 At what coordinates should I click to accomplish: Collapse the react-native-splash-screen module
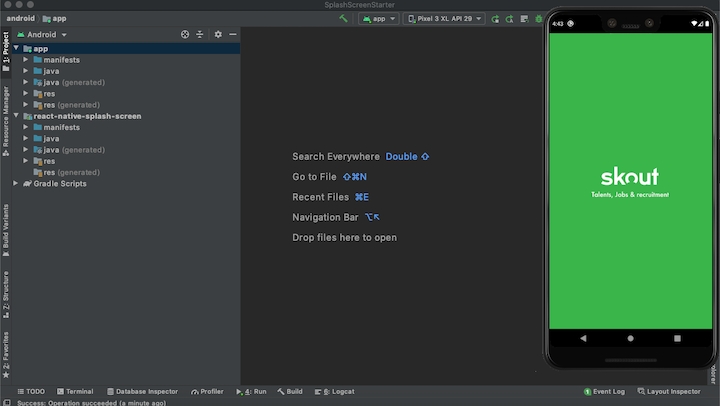click(x=16, y=116)
